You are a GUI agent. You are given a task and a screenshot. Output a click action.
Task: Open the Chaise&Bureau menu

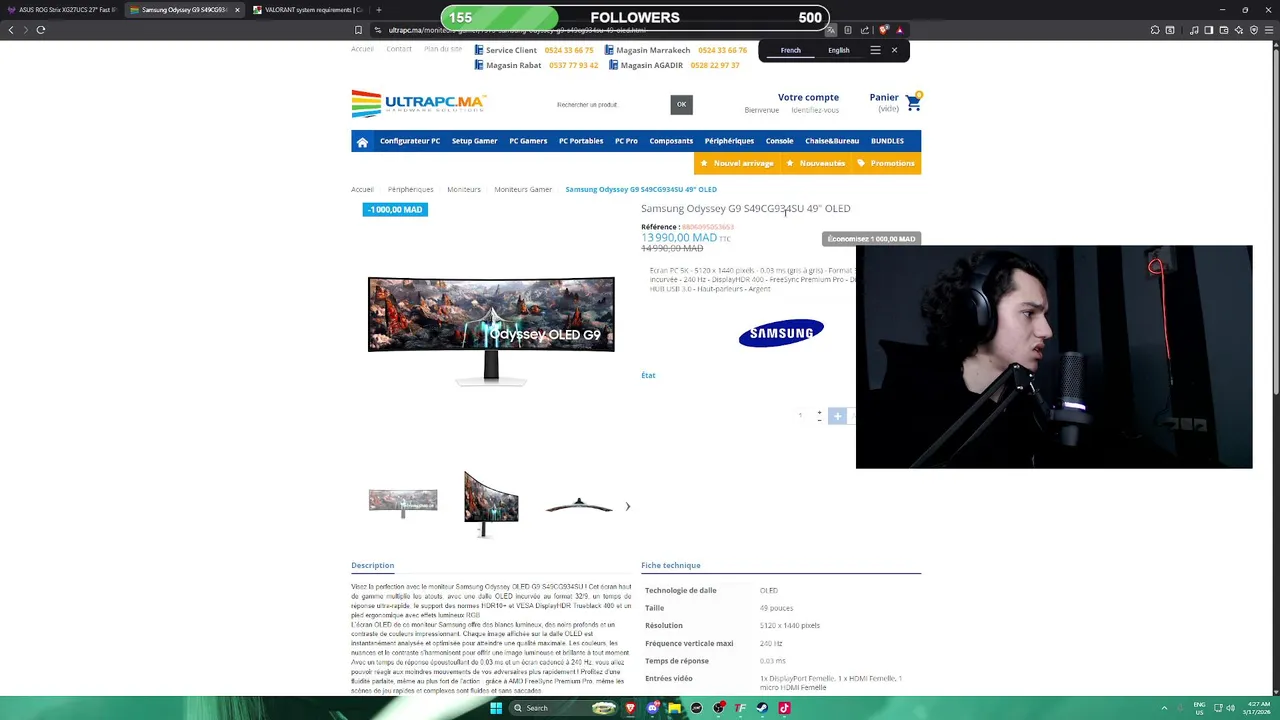[x=832, y=141]
